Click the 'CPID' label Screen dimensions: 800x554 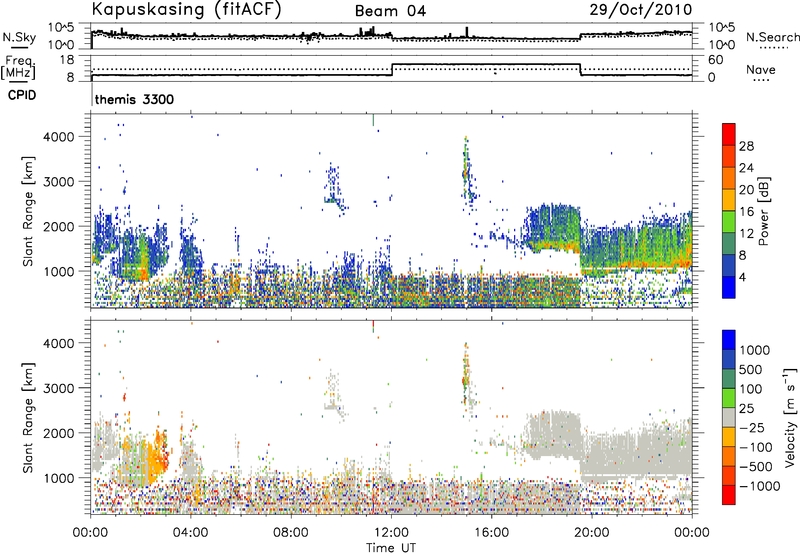pyautogui.click(x=22, y=95)
